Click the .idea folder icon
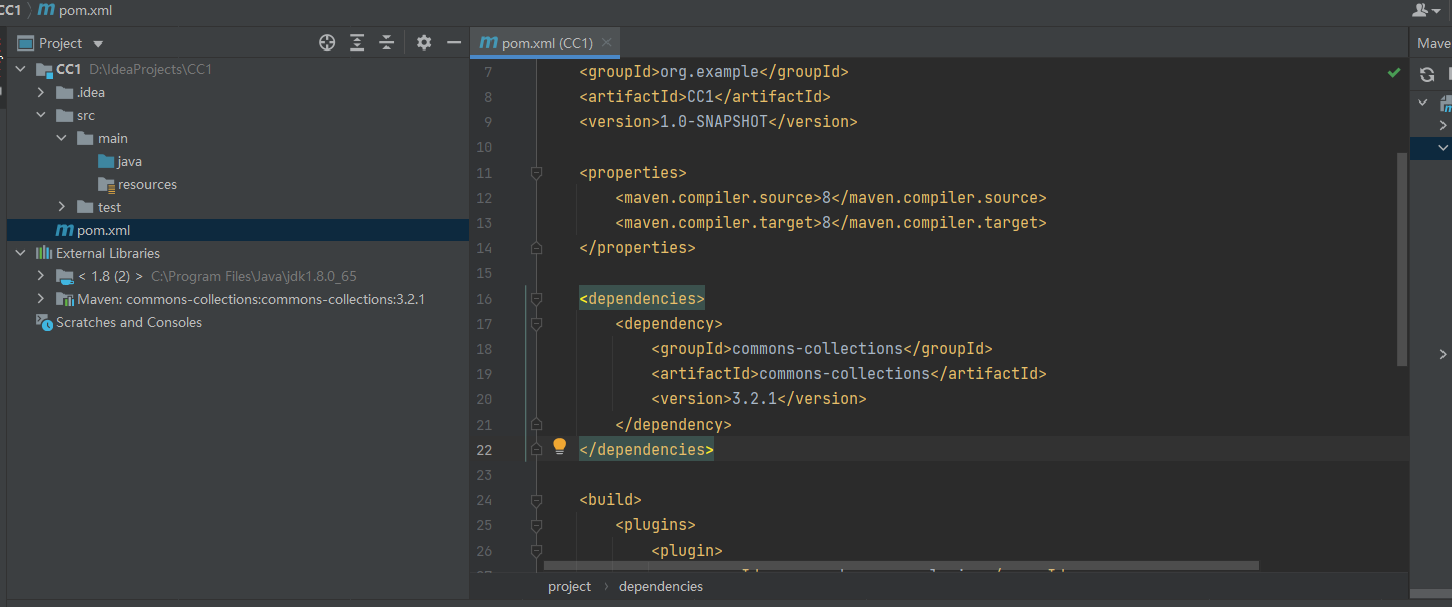This screenshot has height=607, width=1452. [x=65, y=92]
